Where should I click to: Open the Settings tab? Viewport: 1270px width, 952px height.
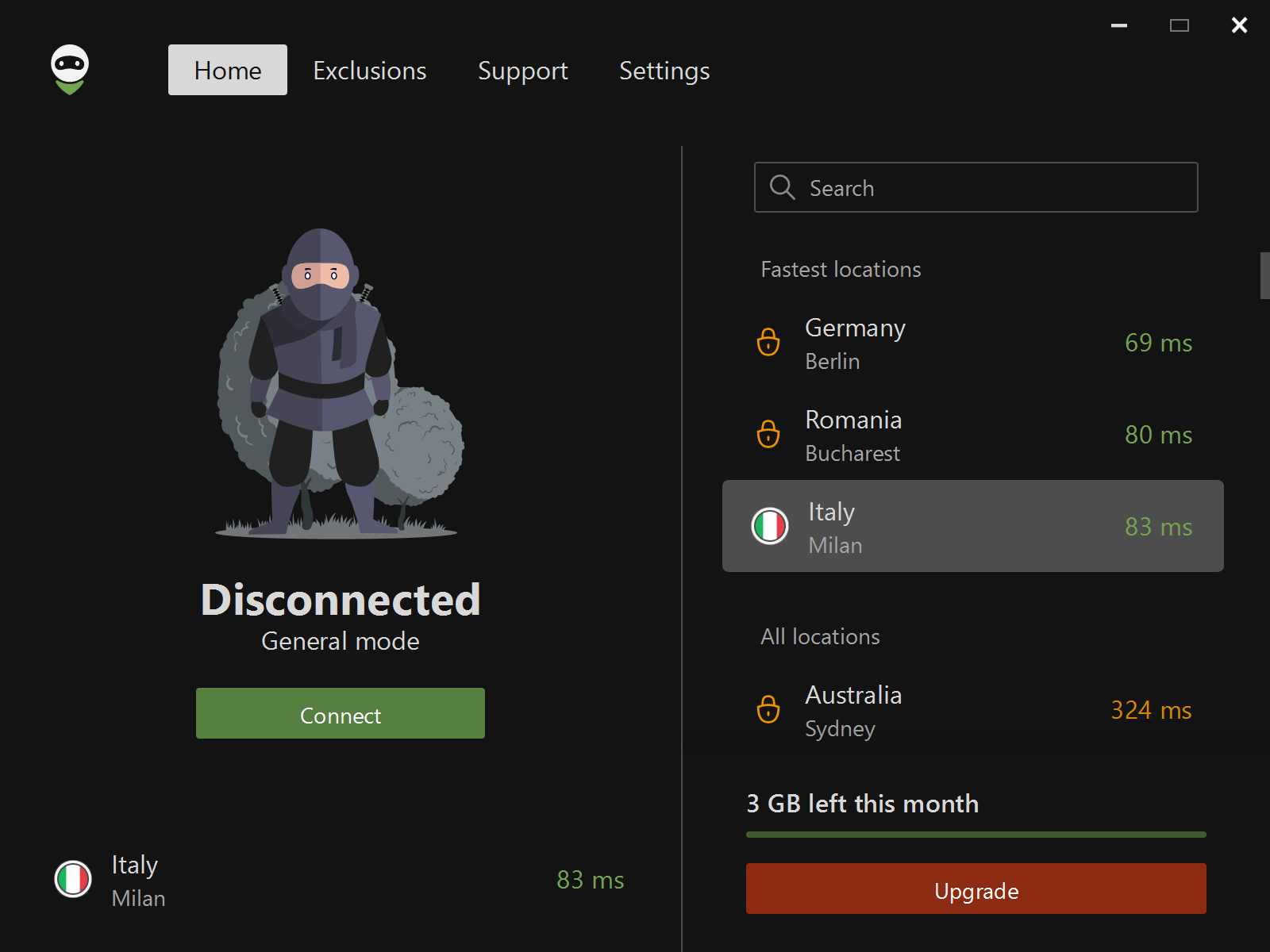pos(664,71)
